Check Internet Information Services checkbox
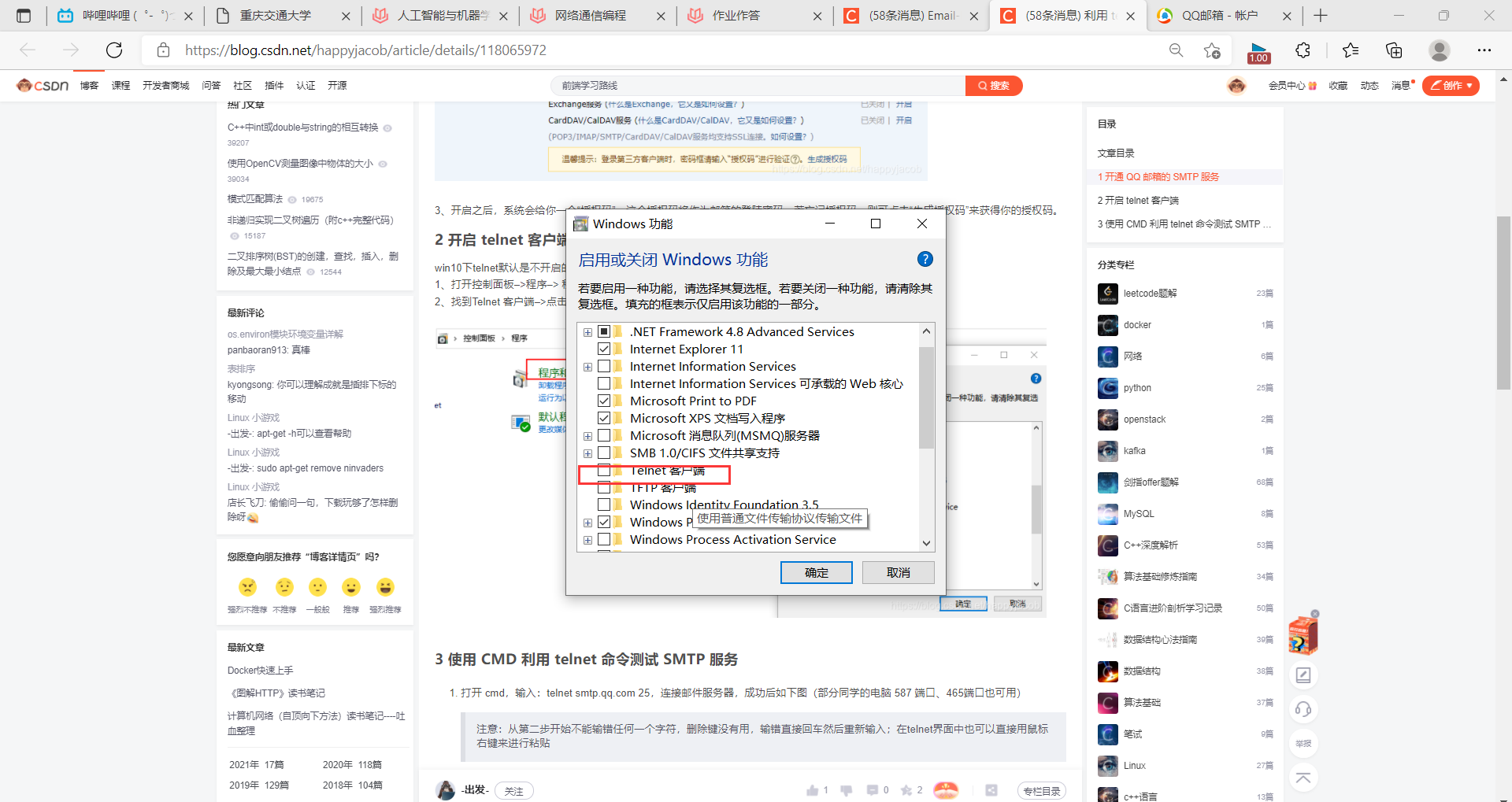 [x=604, y=366]
